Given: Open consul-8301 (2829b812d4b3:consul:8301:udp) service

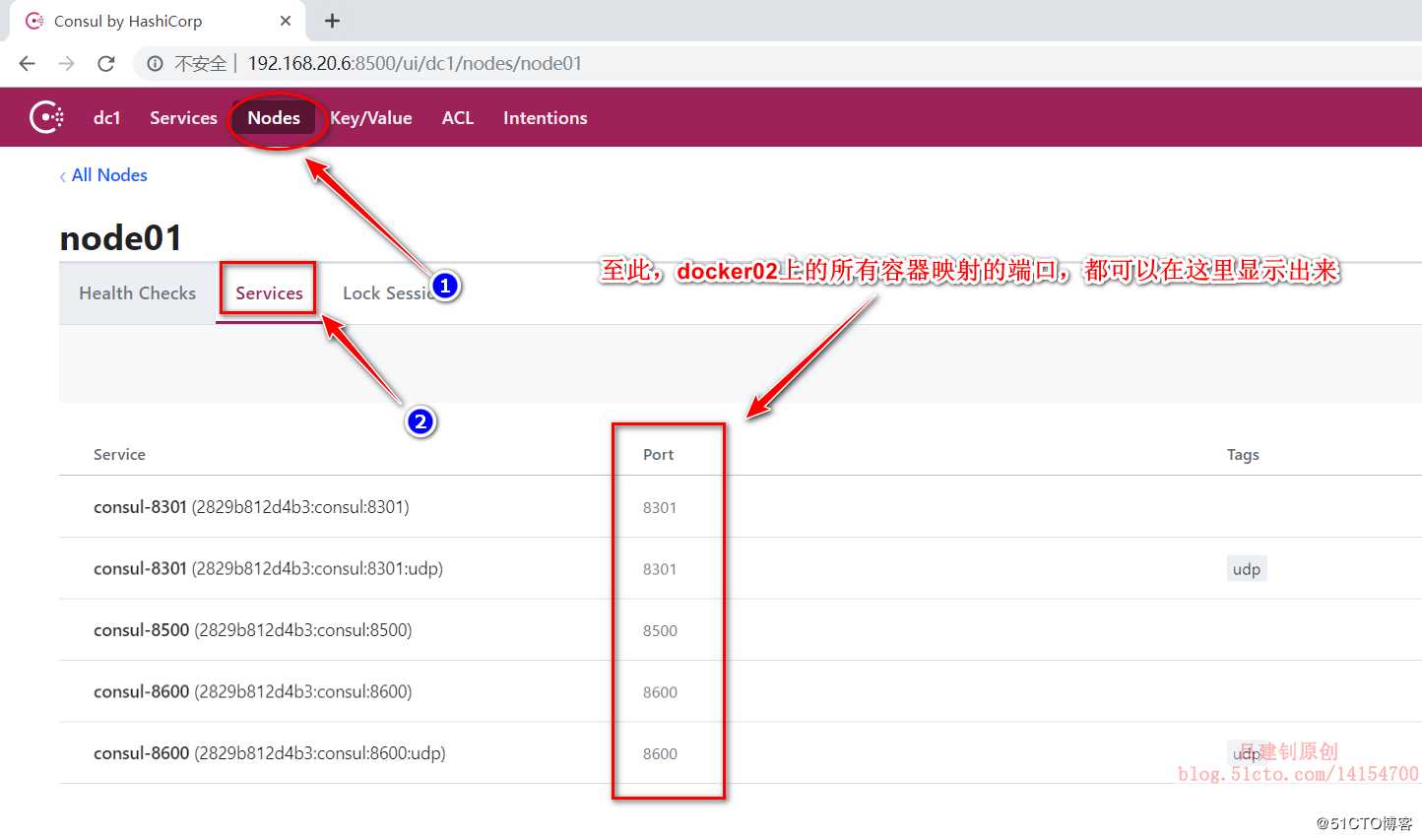Looking at the screenshot, I should point(268,568).
